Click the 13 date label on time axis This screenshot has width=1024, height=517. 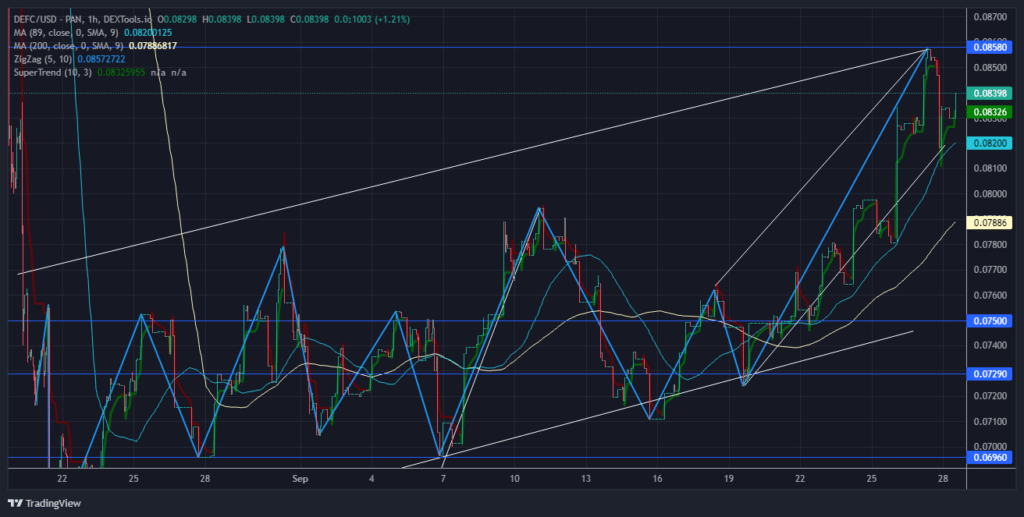coord(586,479)
